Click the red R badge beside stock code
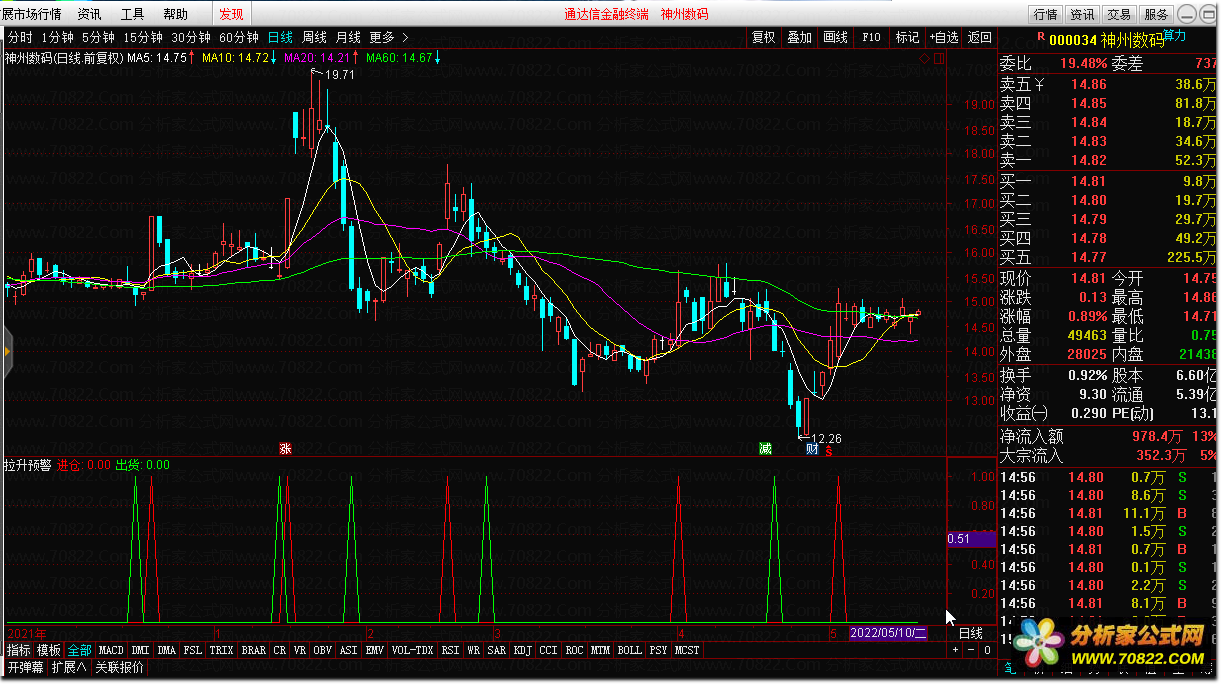This screenshot has width=1222, height=684. (x=1041, y=37)
